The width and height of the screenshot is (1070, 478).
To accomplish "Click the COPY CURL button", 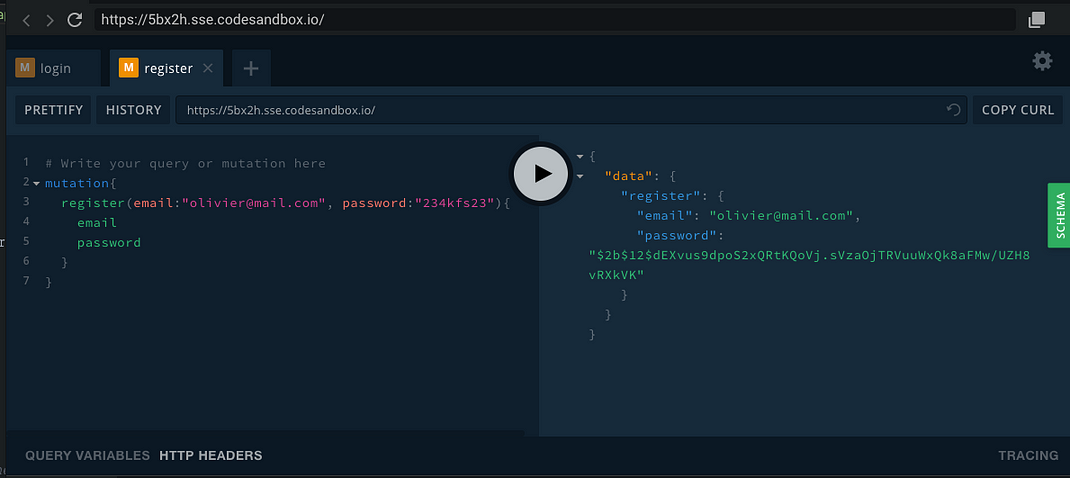I will pyautogui.click(x=1017, y=110).
